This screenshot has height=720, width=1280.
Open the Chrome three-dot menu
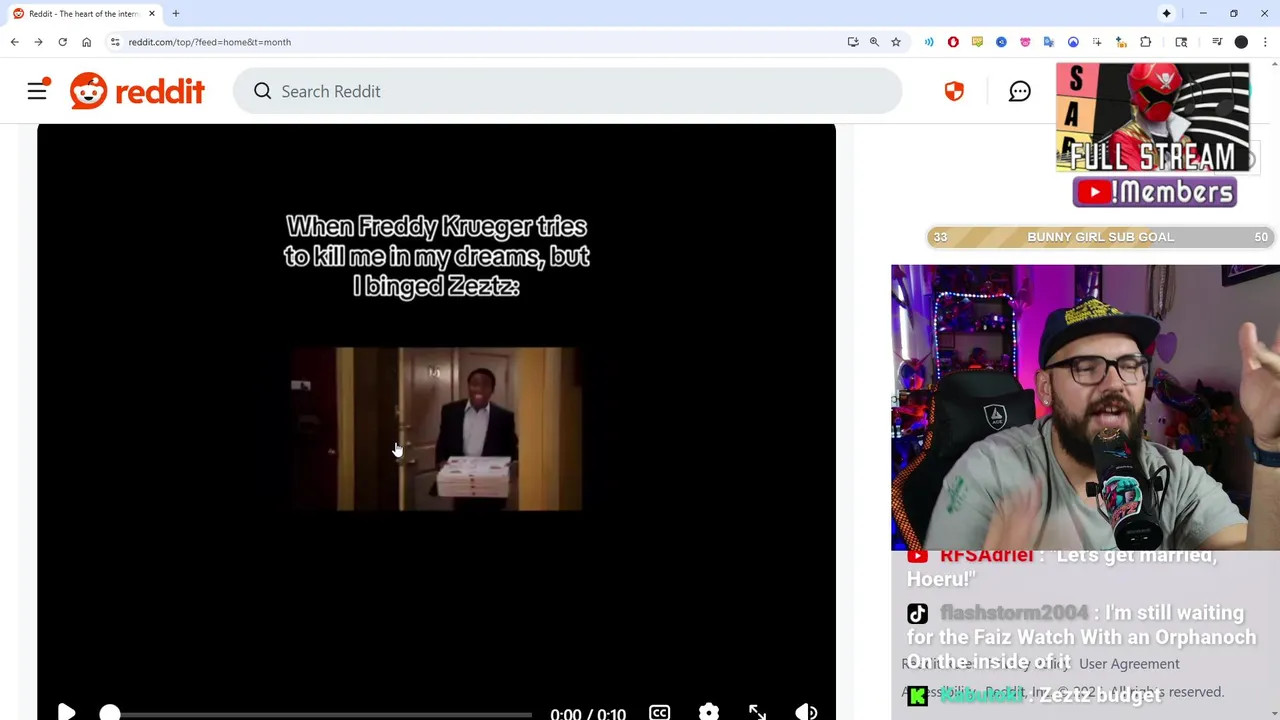pyautogui.click(x=1265, y=42)
